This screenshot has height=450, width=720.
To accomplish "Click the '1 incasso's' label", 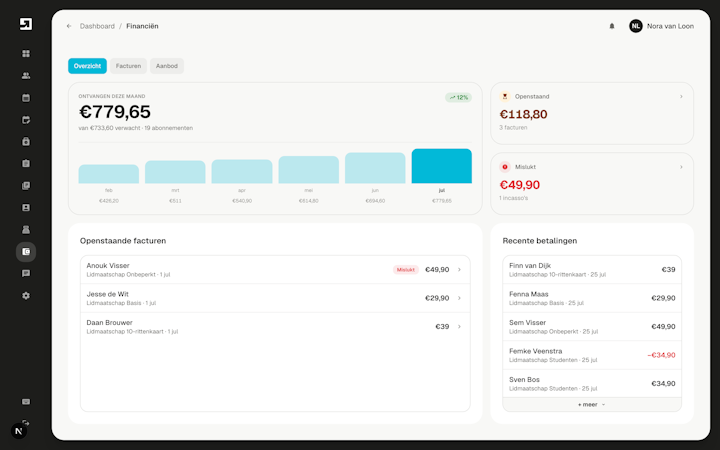I will point(514,198).
